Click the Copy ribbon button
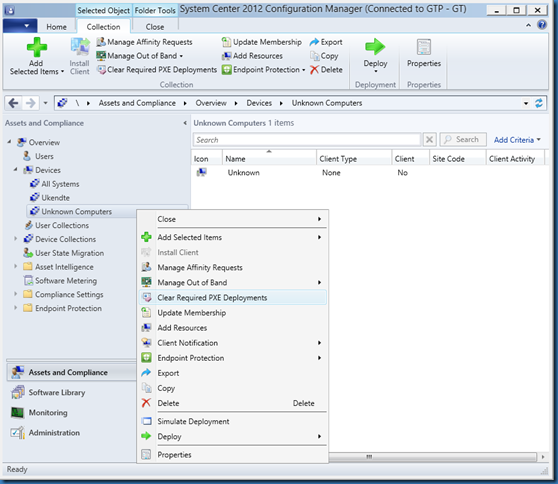Viewport: 558px width, 484px height. tap(324, 56)
